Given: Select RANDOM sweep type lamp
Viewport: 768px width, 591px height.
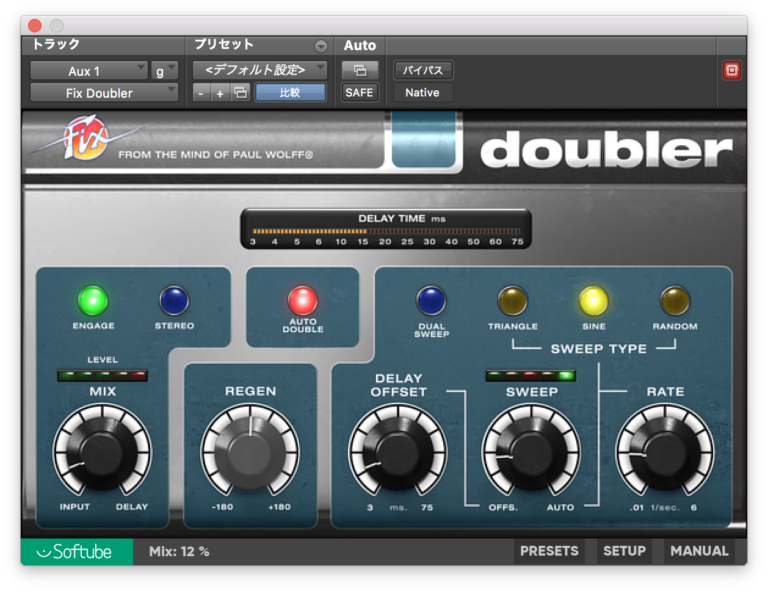Looking at the screenshot, I should pyautogui.click(x=675, y=300).
